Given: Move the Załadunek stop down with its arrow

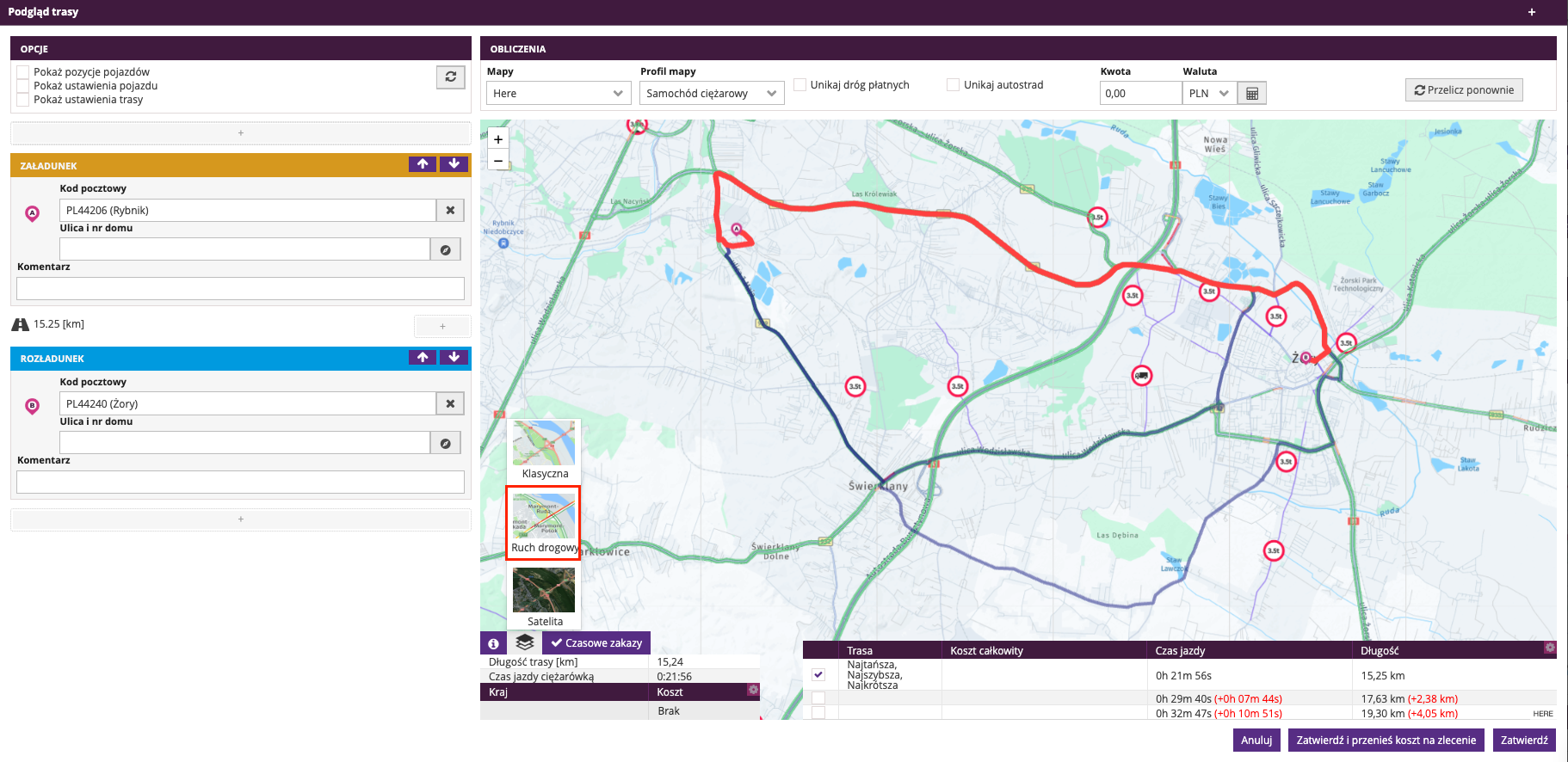Looking at the screenshot, I should coord(454,164).
